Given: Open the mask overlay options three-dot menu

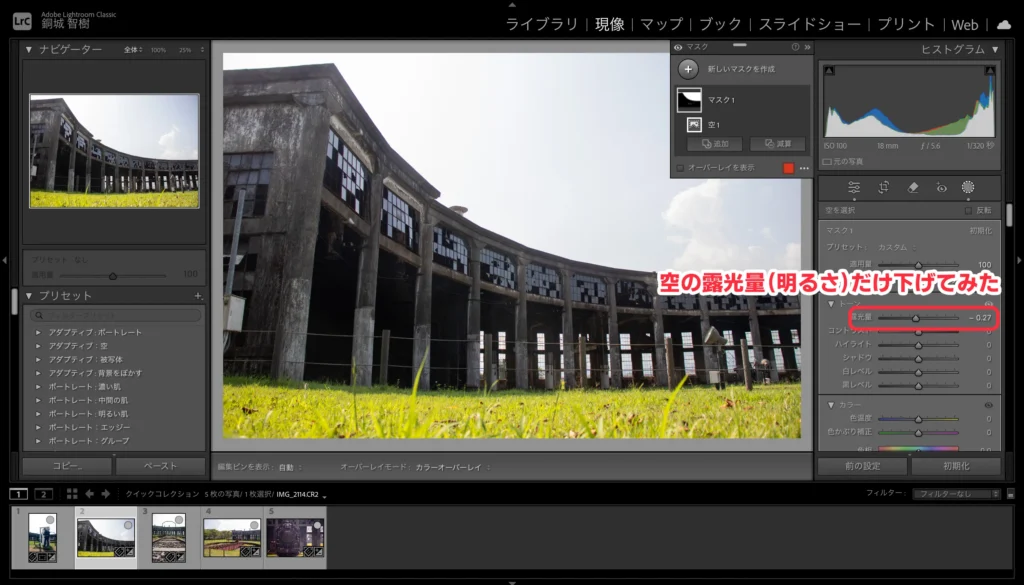Looking at the screenshot, I should pyautogui.click(x=804, y=168).
